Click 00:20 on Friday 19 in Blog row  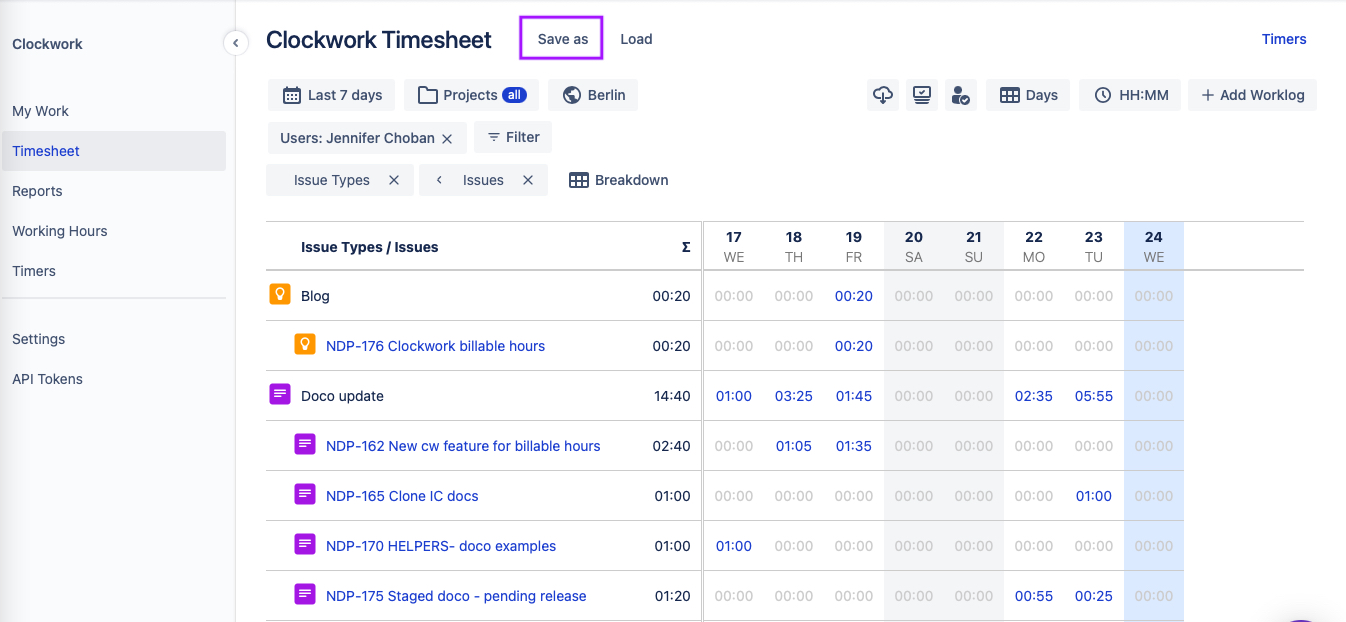[x=854, y=296]
